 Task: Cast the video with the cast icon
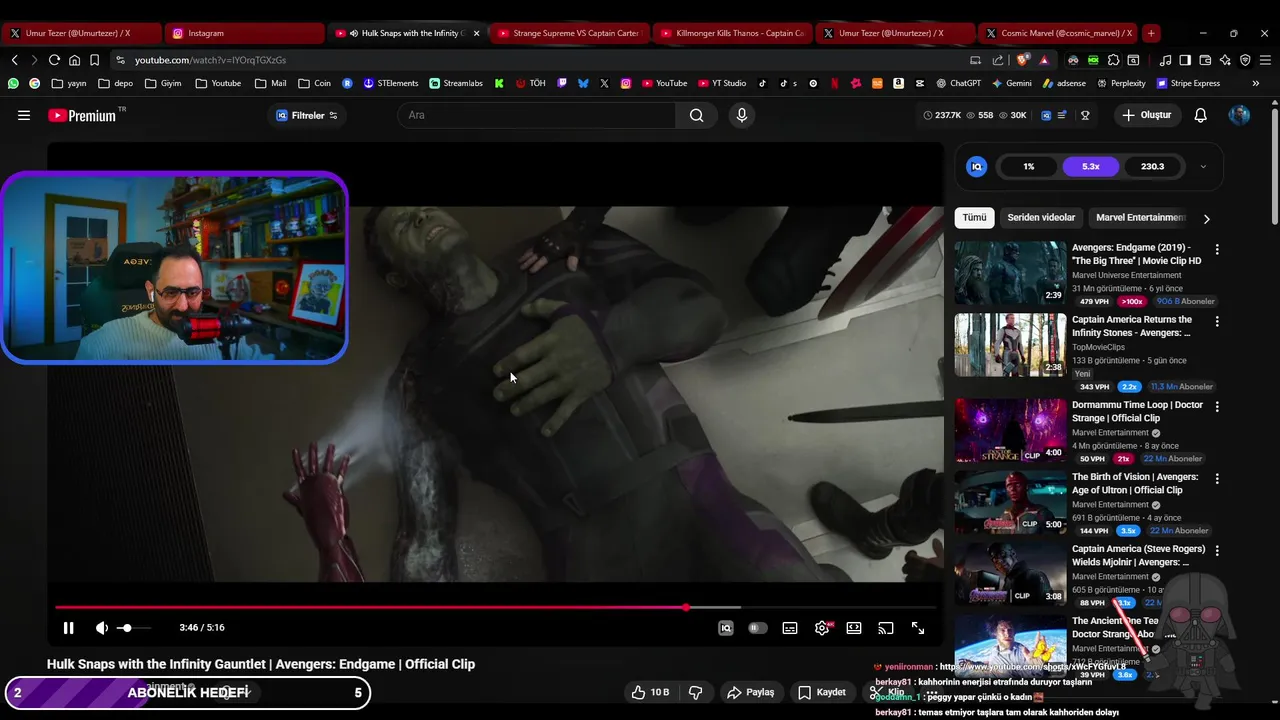point(886,628)
